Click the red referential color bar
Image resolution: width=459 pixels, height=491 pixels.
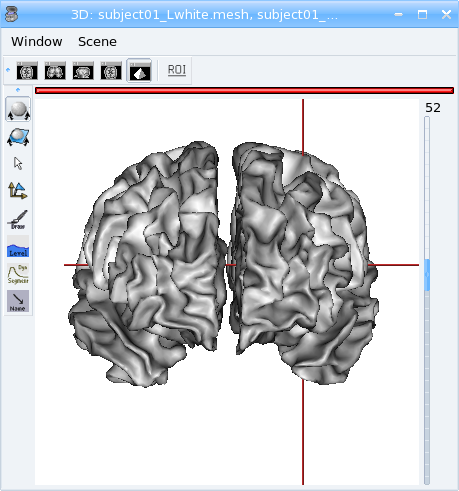point(244,90)
